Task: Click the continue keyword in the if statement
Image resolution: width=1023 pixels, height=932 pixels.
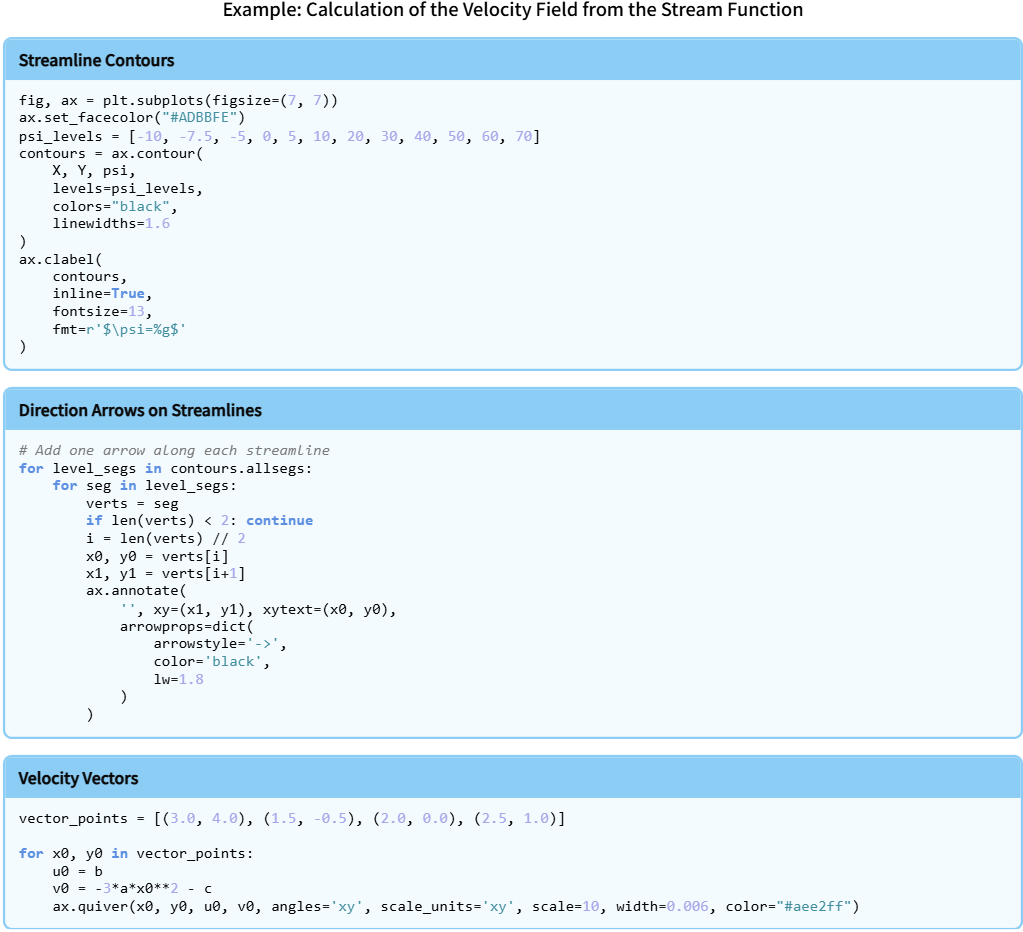Action: pos(279,521)
